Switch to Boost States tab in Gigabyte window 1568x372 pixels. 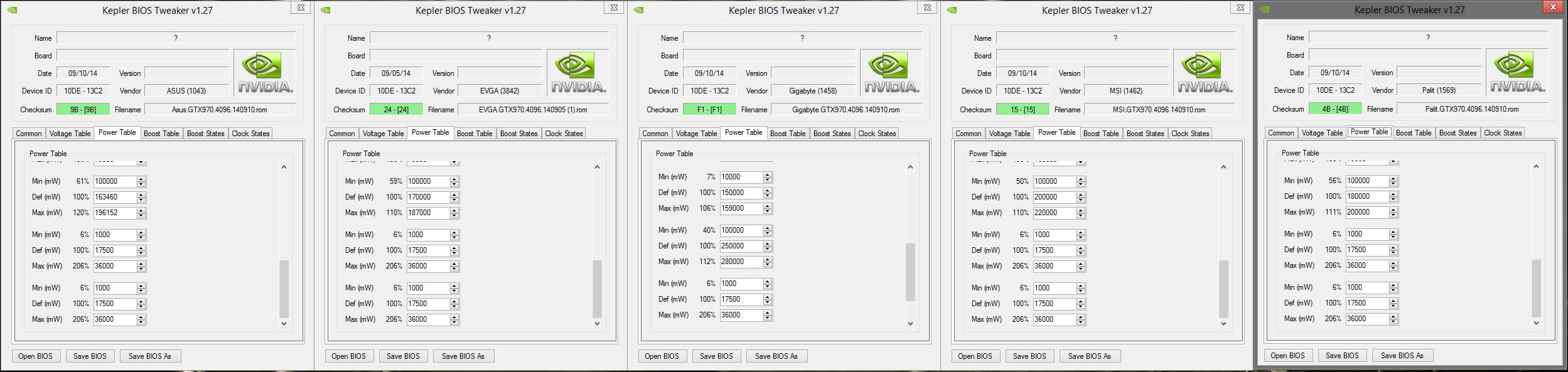[x=832, y=134]
